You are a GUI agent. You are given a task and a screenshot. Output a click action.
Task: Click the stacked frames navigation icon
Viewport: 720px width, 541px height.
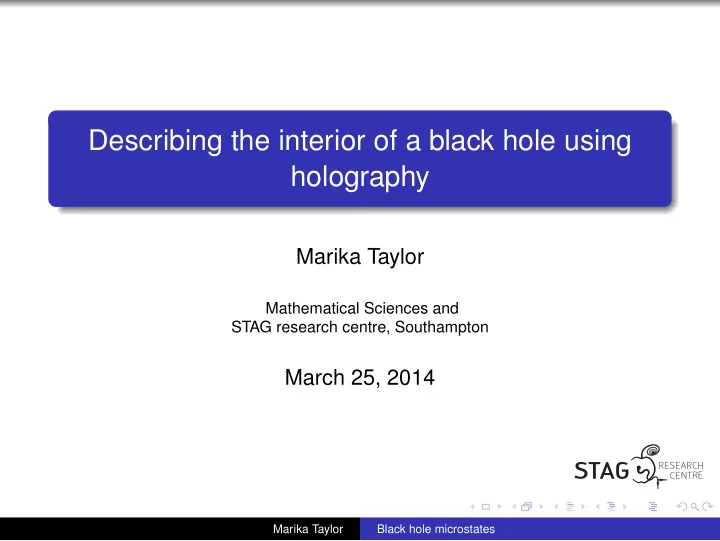pos(527,507)
